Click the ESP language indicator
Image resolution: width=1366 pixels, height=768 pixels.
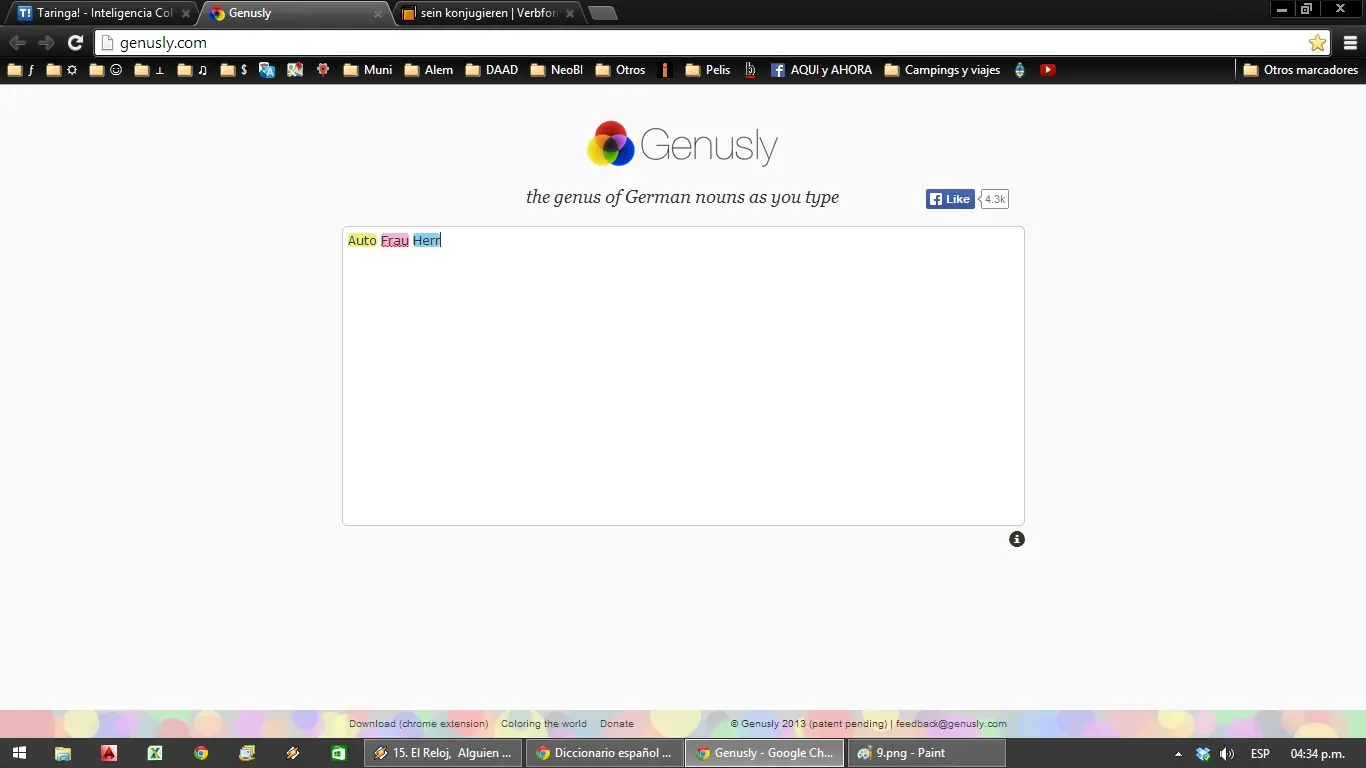point(1260,754)
